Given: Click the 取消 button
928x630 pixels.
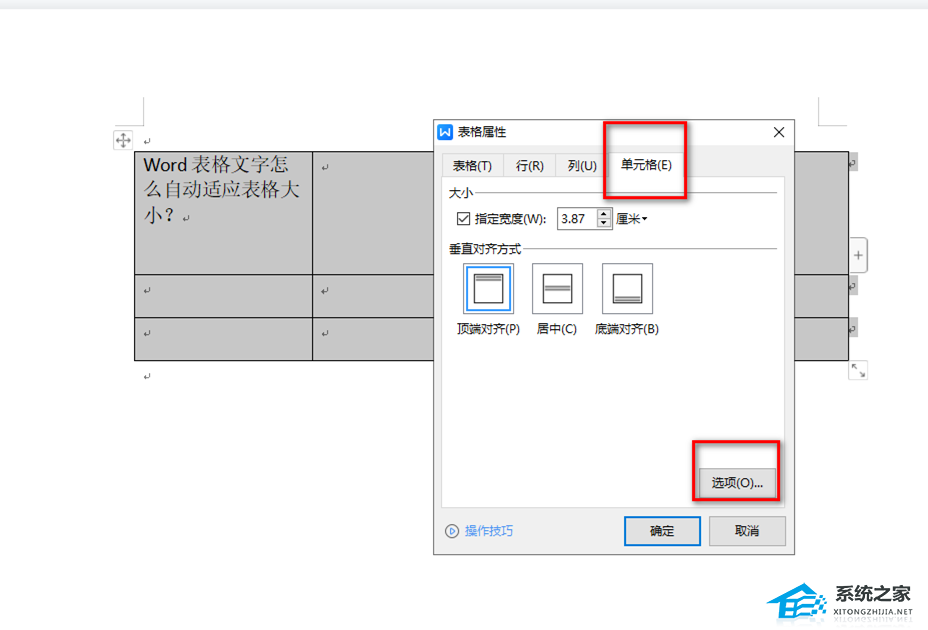Looking at the screenshot, I should (x=747, y=531).
